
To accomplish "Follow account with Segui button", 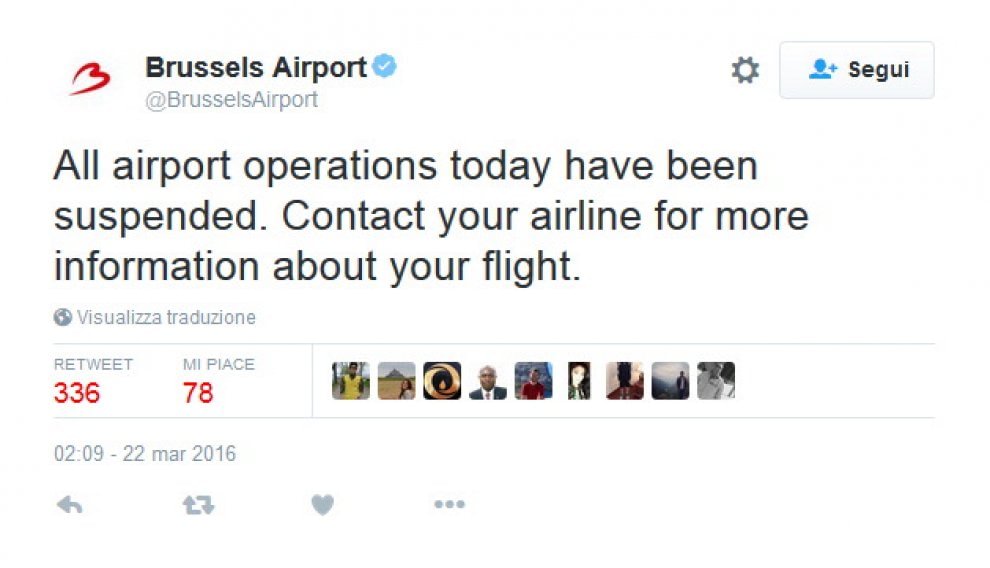I will pos(857,69).
